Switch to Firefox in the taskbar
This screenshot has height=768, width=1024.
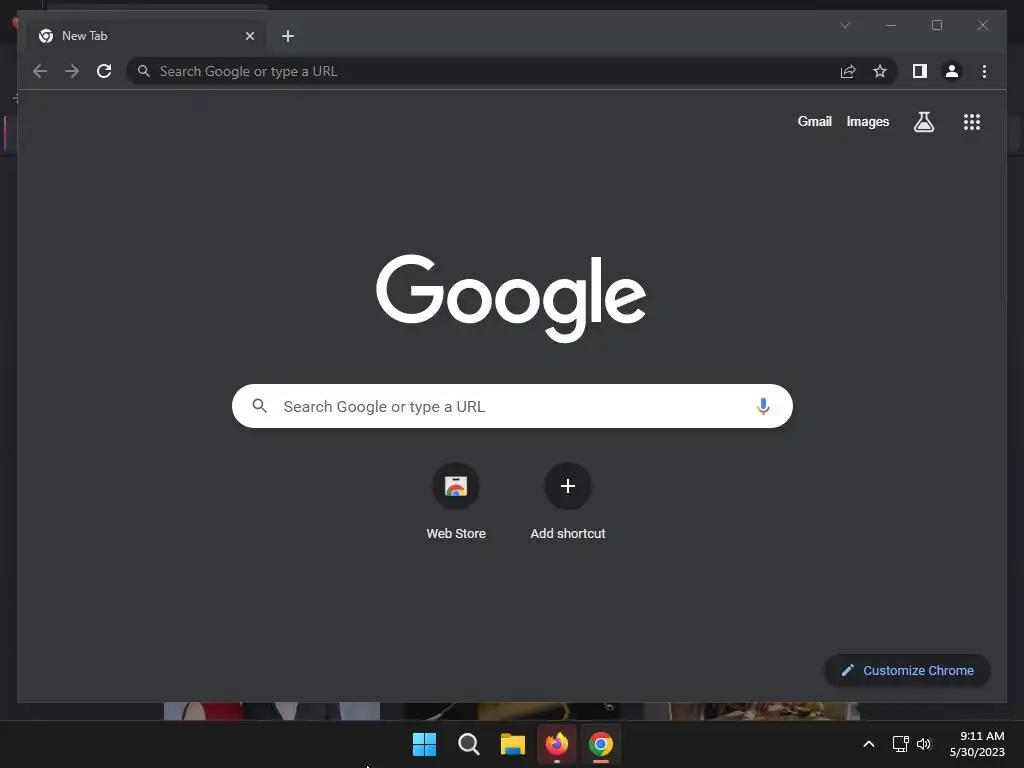[556, 744]
